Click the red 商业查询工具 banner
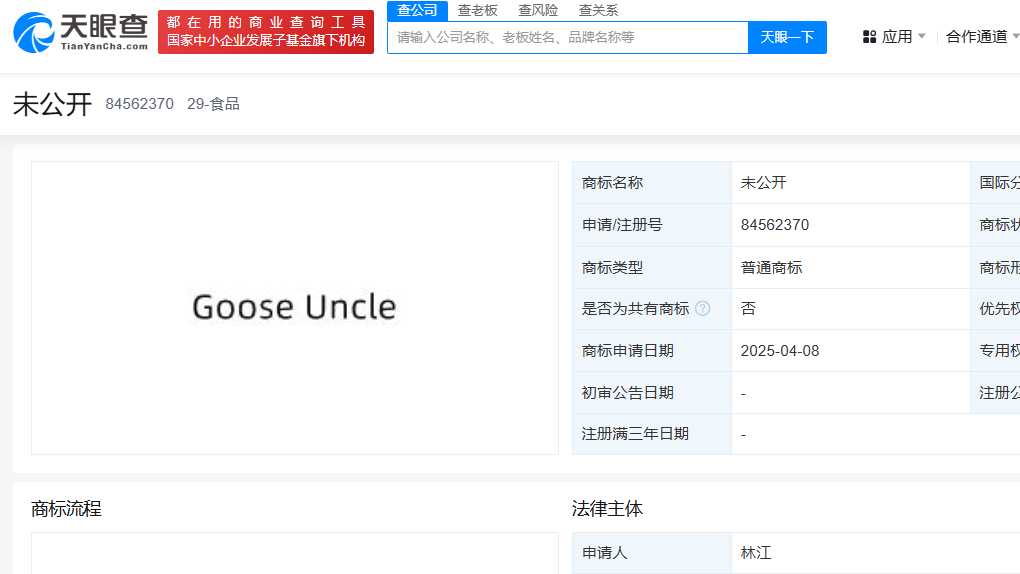This screenshot has width=1020, height=574. point(266,32)
